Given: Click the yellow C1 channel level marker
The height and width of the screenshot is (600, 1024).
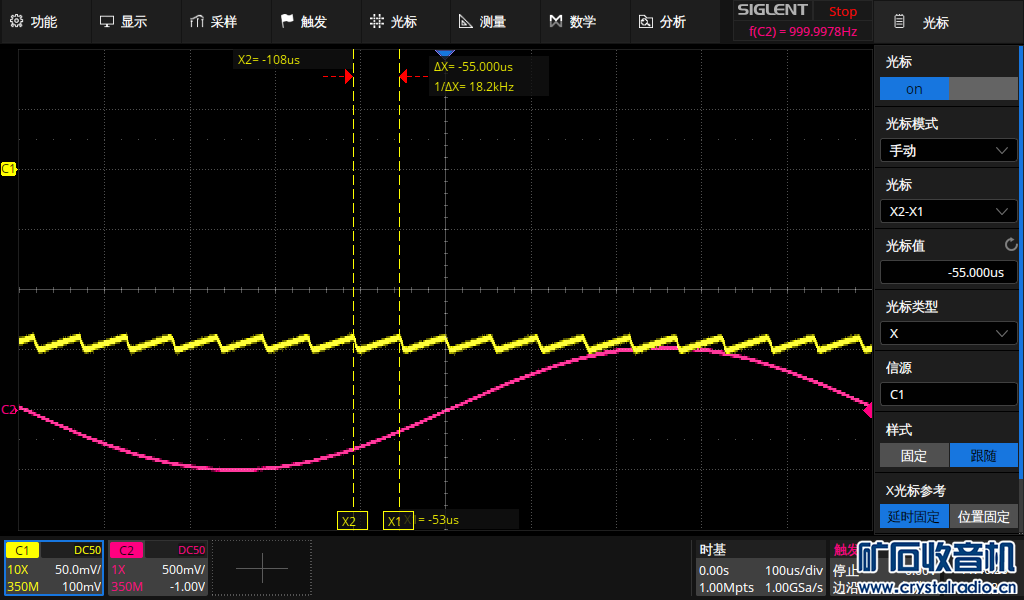Looking at the screenshot, I should point(8,169).
